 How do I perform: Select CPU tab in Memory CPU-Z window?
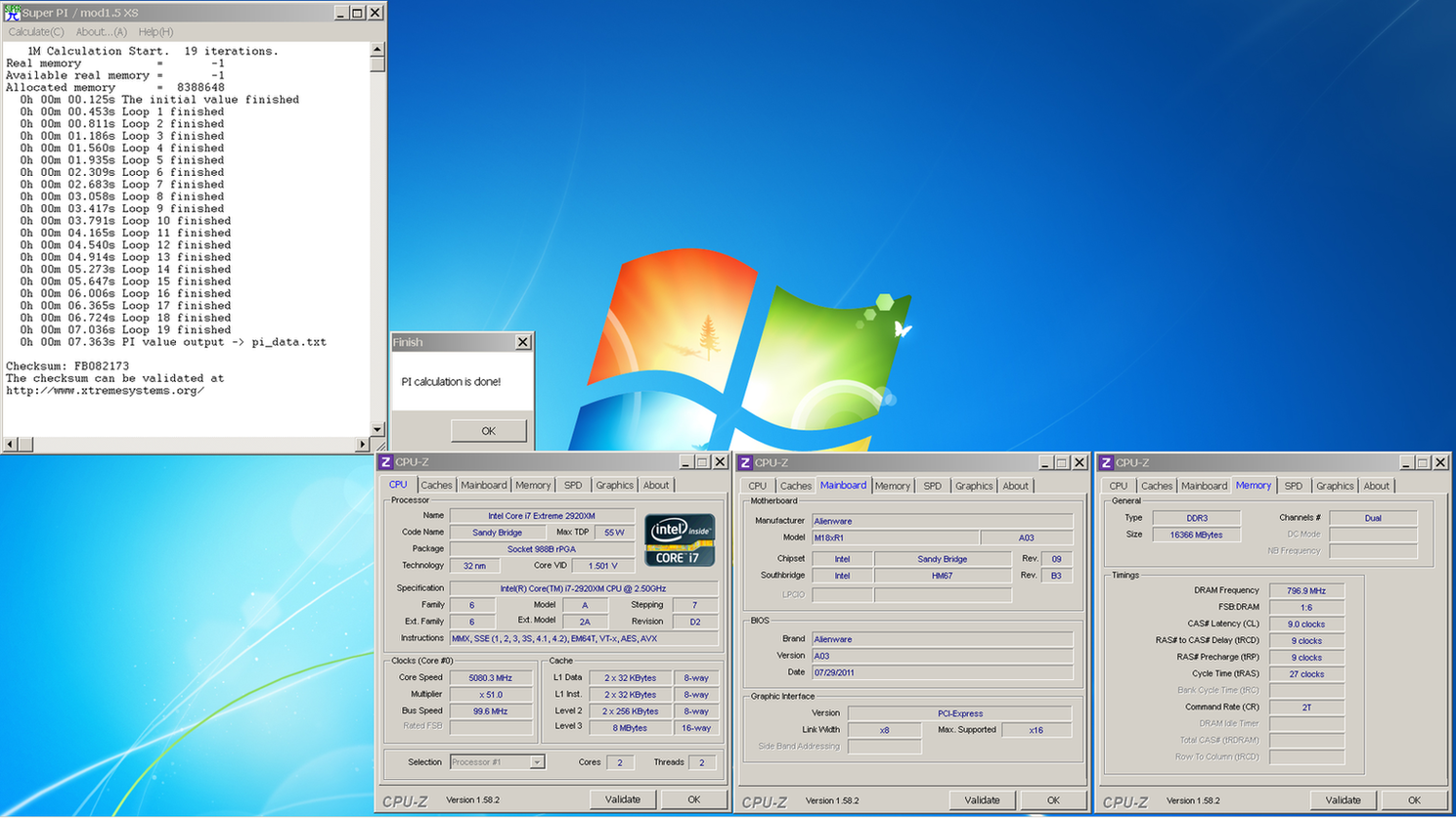coord(1119,487)
